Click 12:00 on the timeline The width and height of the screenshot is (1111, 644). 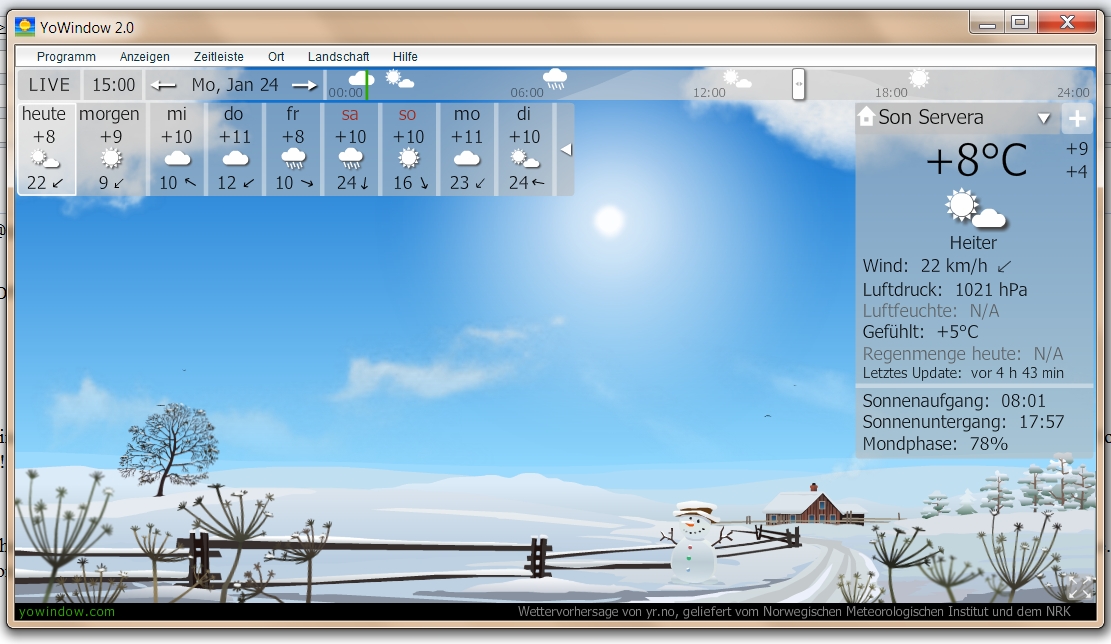coord(709,93)
